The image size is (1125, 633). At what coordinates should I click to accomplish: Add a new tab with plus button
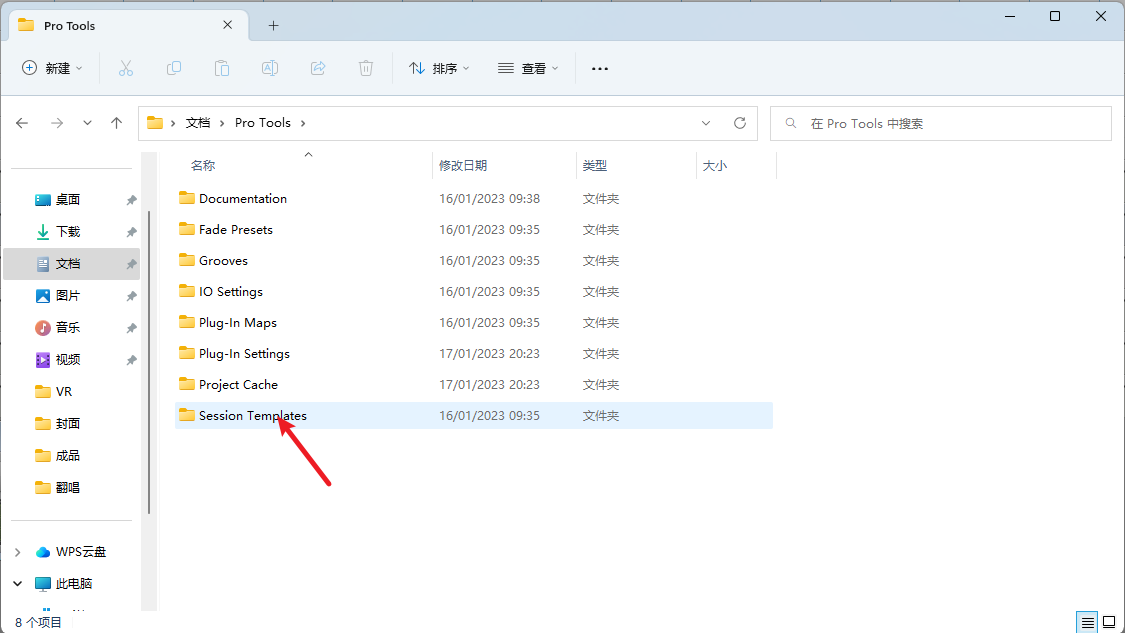click(273, 26)
